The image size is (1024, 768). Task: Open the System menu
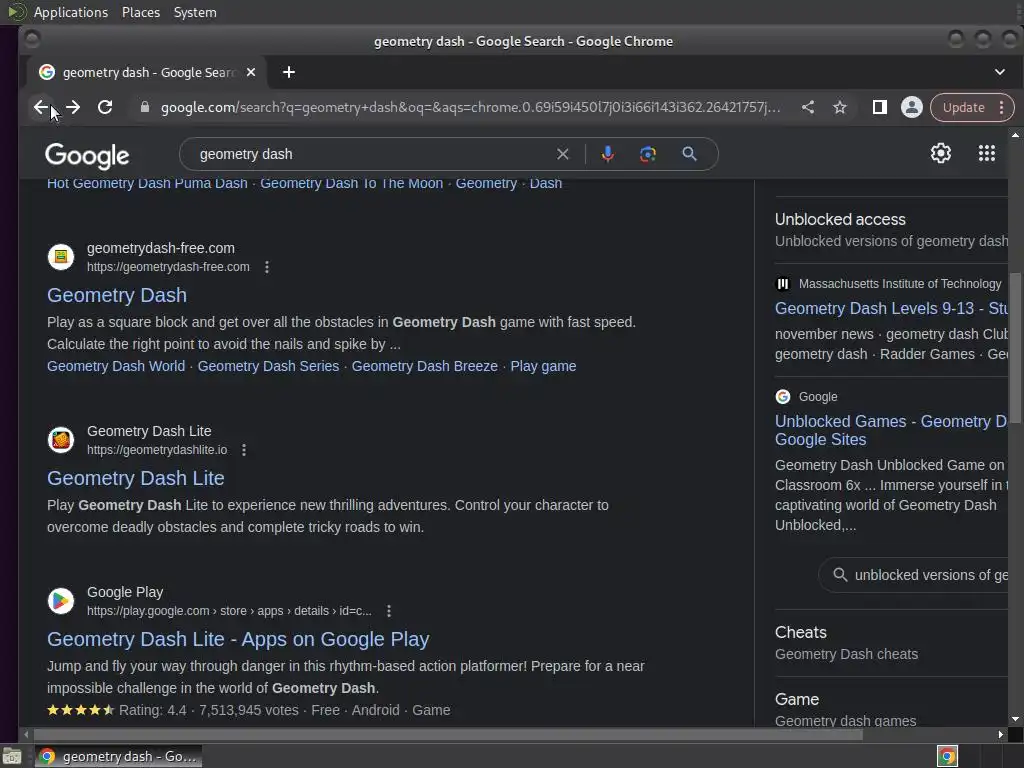point(195,12)
